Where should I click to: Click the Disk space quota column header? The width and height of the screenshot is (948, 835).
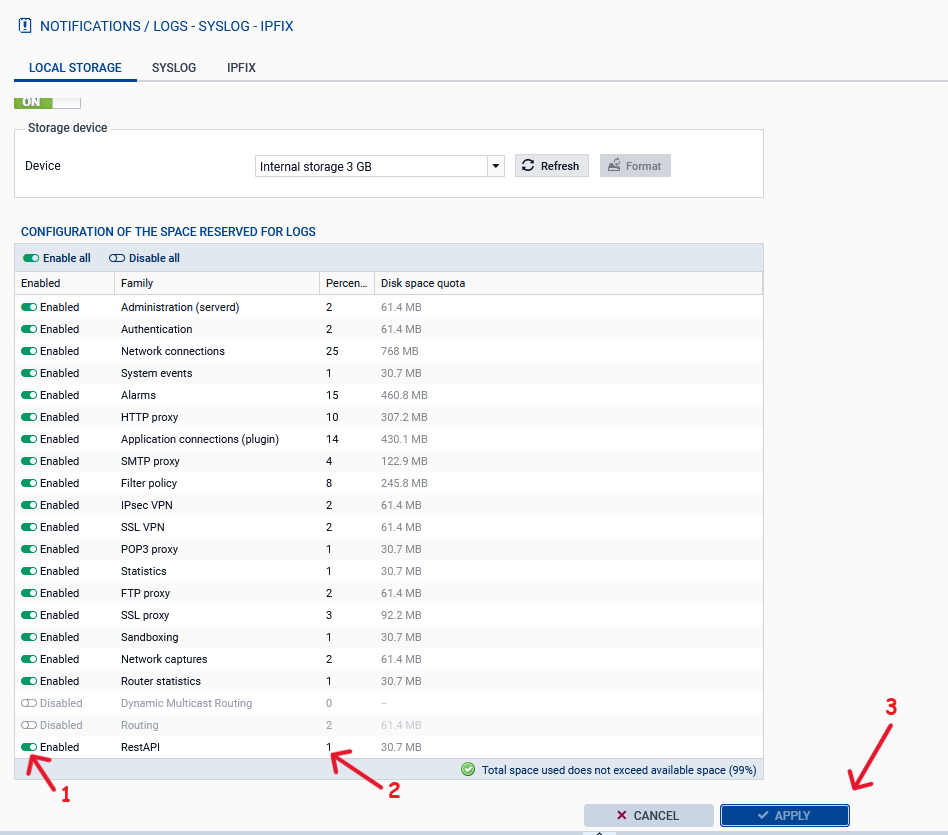click(423, 283)
